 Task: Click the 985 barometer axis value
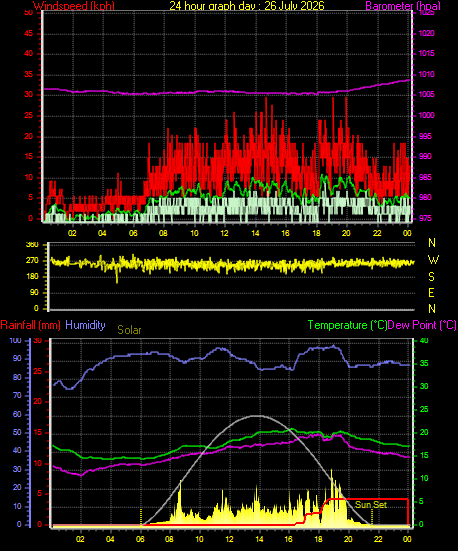[x=425, y=177]
